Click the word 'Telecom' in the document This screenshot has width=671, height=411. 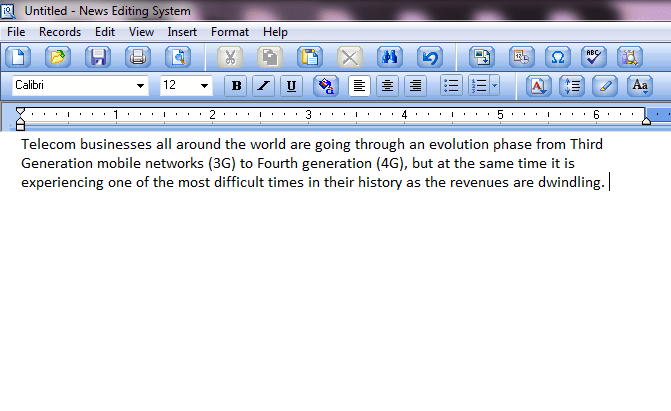point(48,144)
